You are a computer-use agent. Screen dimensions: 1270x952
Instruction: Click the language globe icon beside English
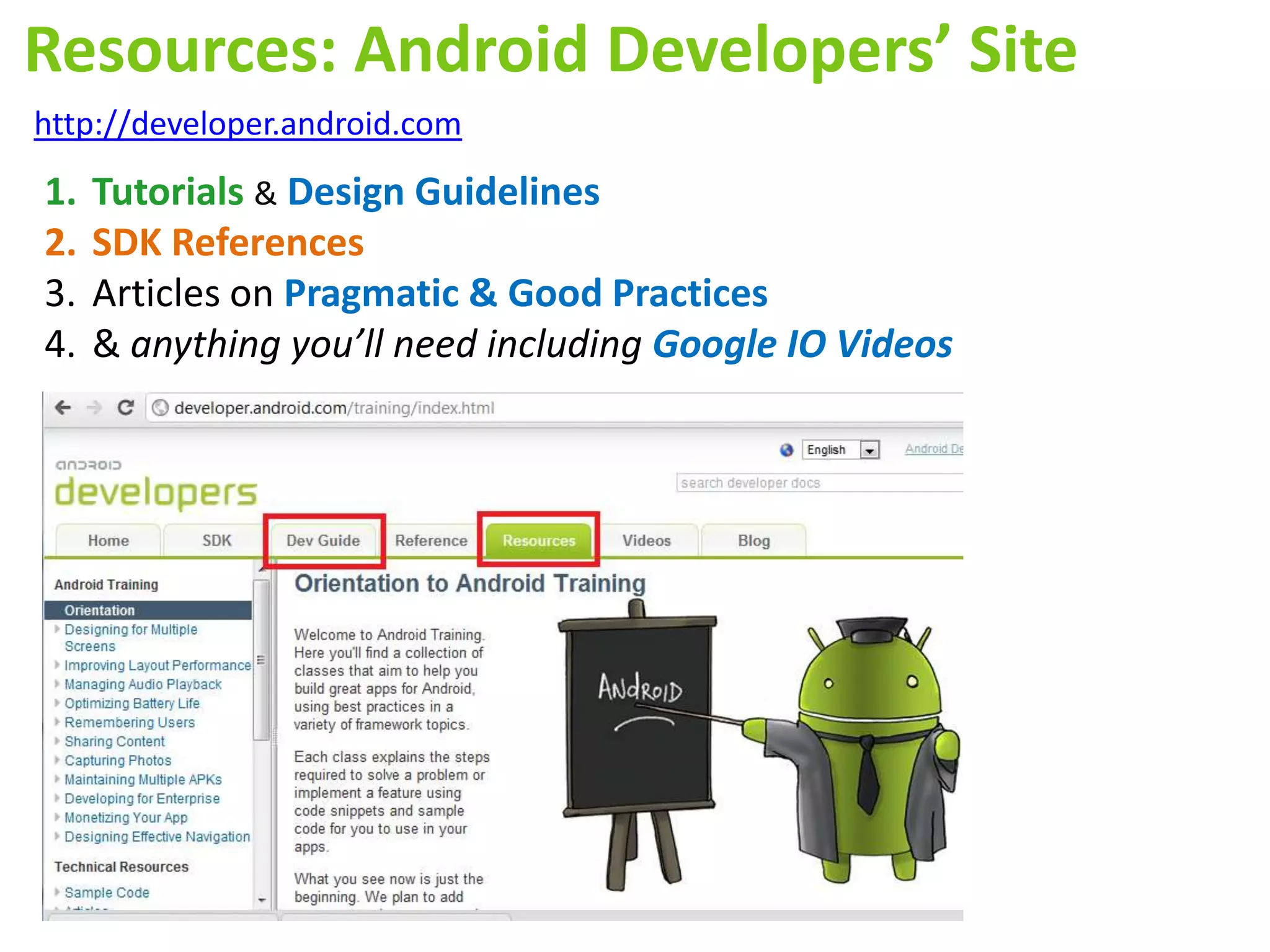(x=786, y=450)
